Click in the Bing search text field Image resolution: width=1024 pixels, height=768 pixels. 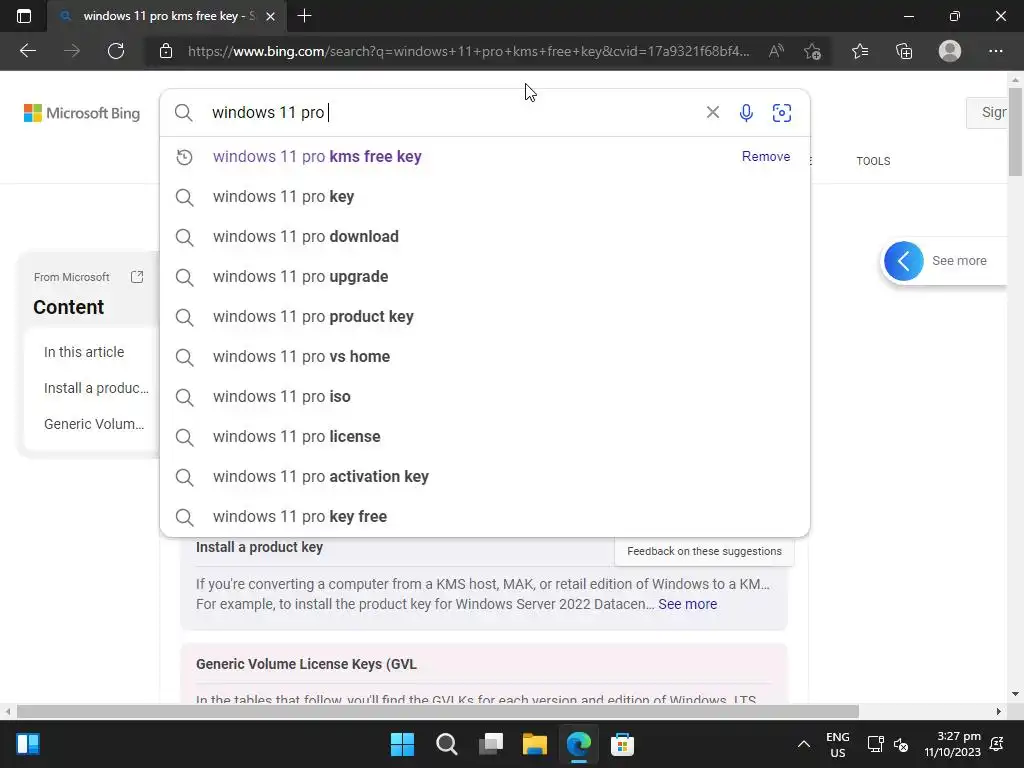pos(451,112)
